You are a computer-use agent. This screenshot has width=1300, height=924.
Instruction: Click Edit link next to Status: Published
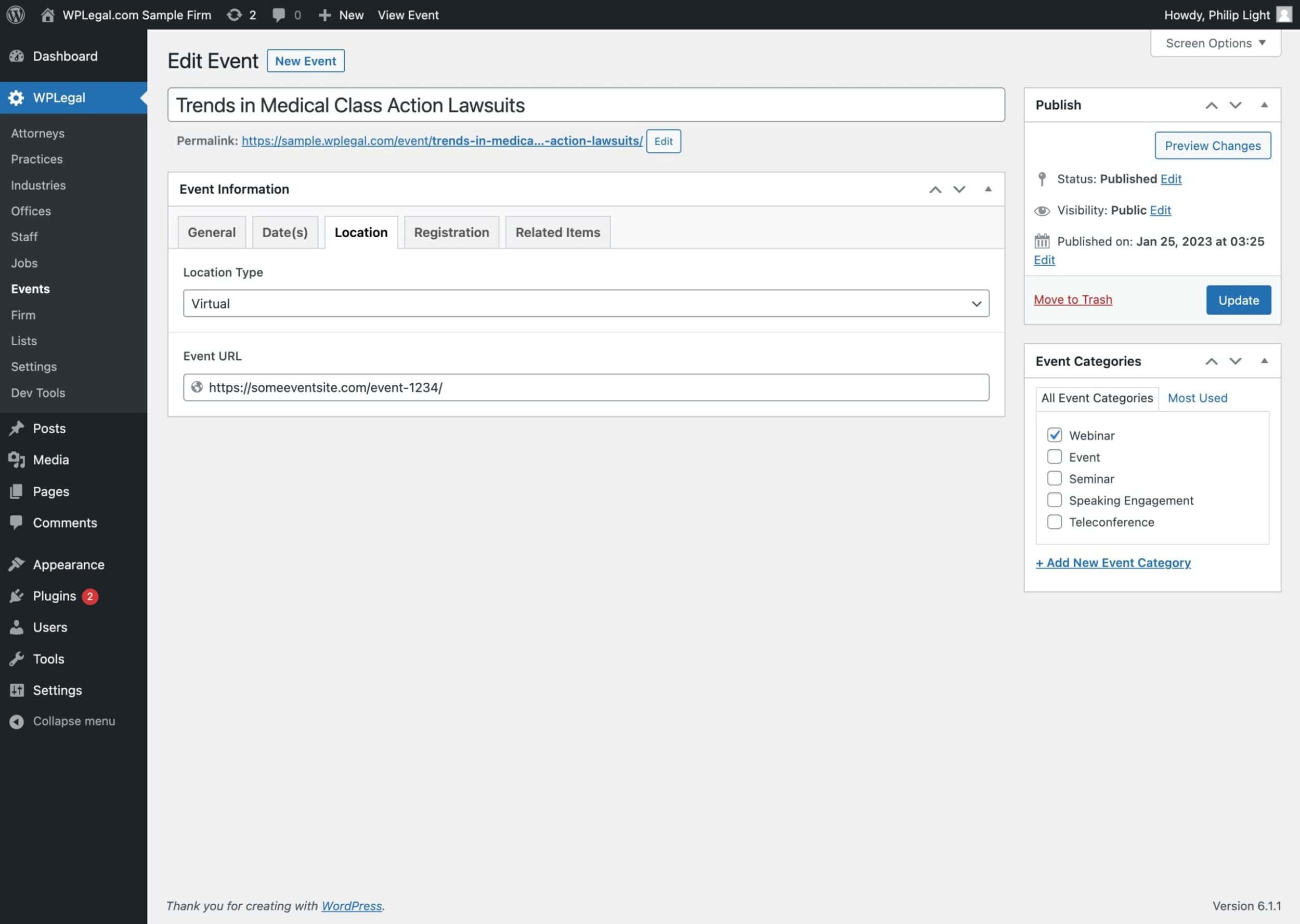pyautogui.click(x=1171, y=179)
